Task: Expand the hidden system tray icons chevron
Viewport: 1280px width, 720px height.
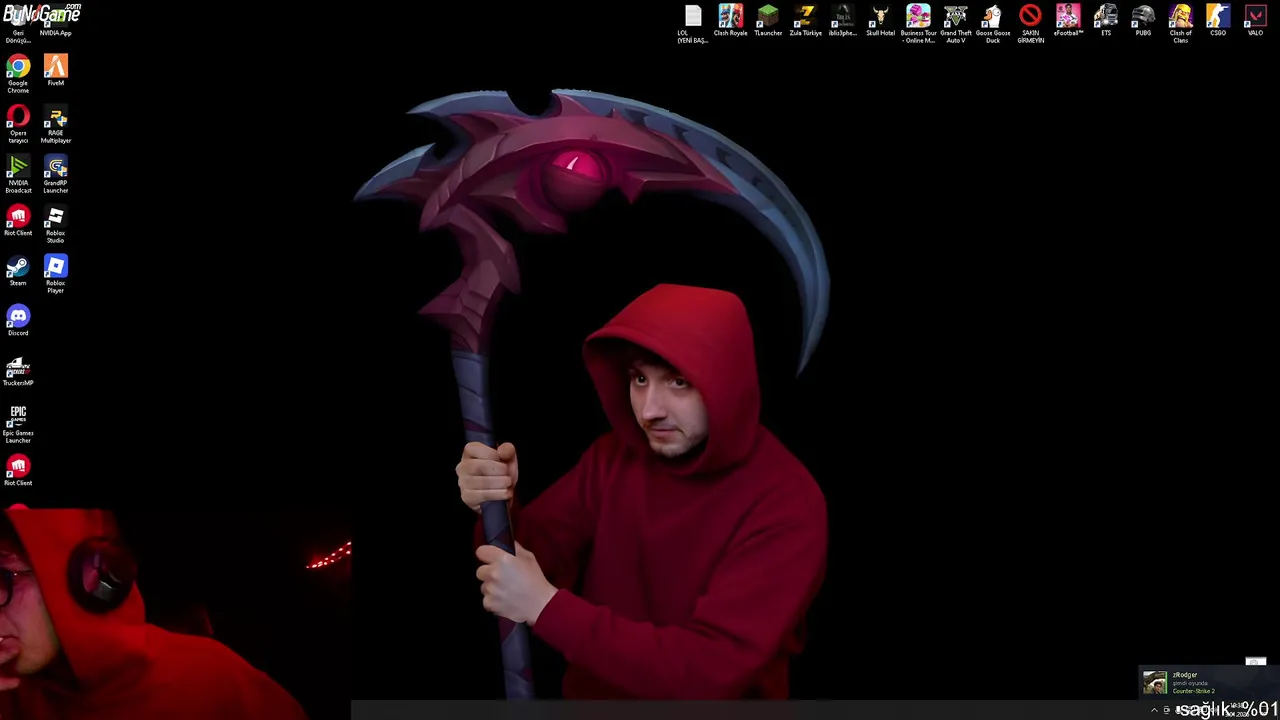Action: click(x=1154, y=710)
